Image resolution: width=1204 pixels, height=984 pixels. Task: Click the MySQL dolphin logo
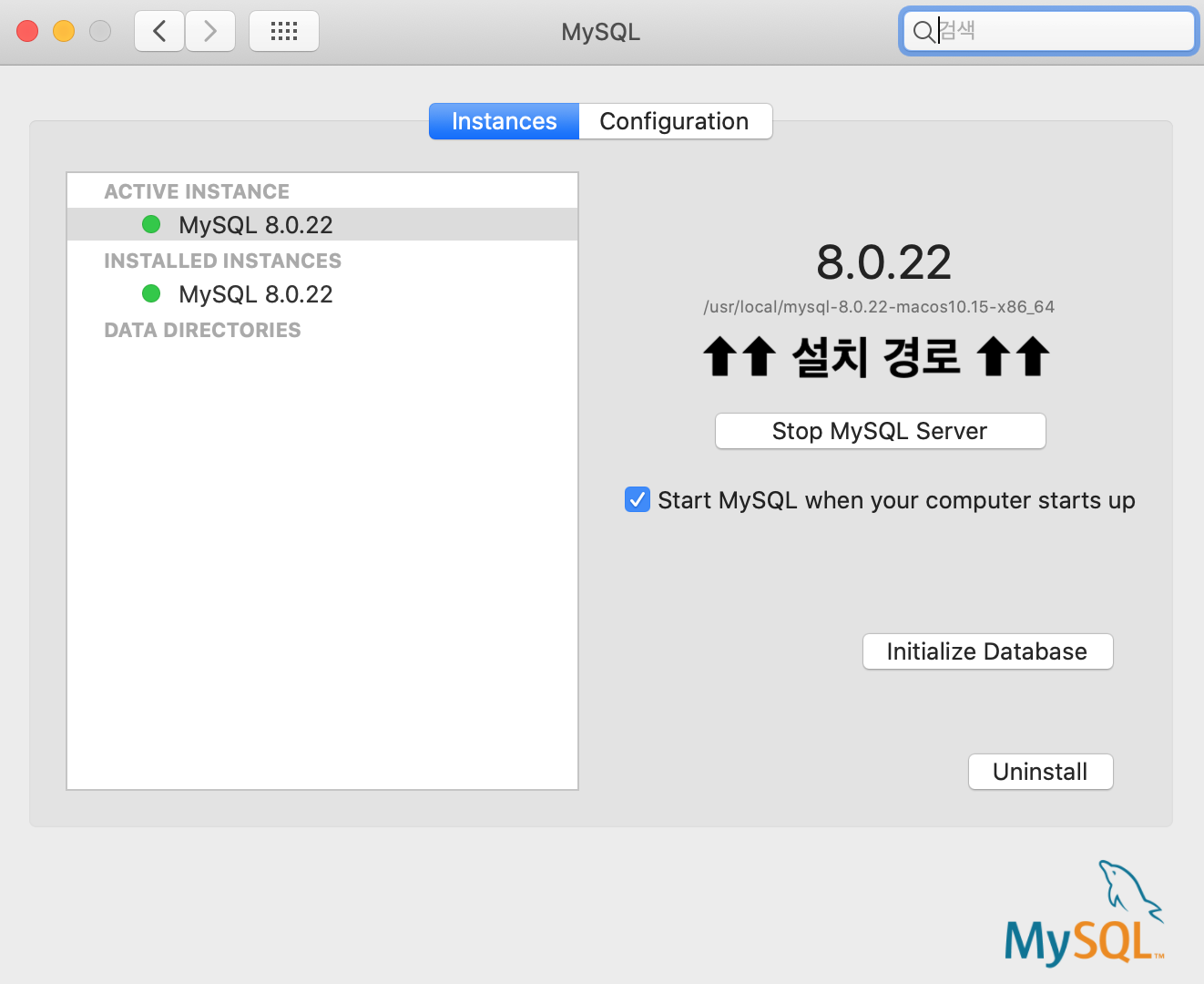point(1084,913)
